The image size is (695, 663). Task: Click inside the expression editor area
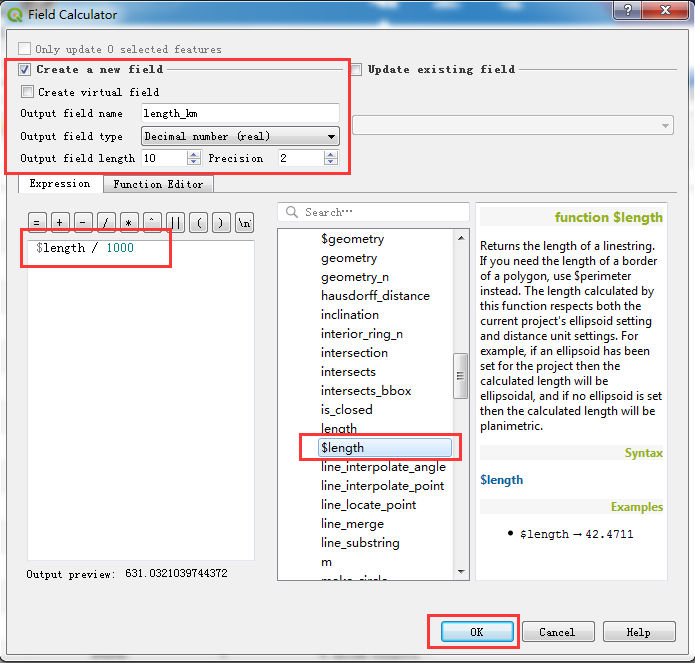tap(141, 400)
